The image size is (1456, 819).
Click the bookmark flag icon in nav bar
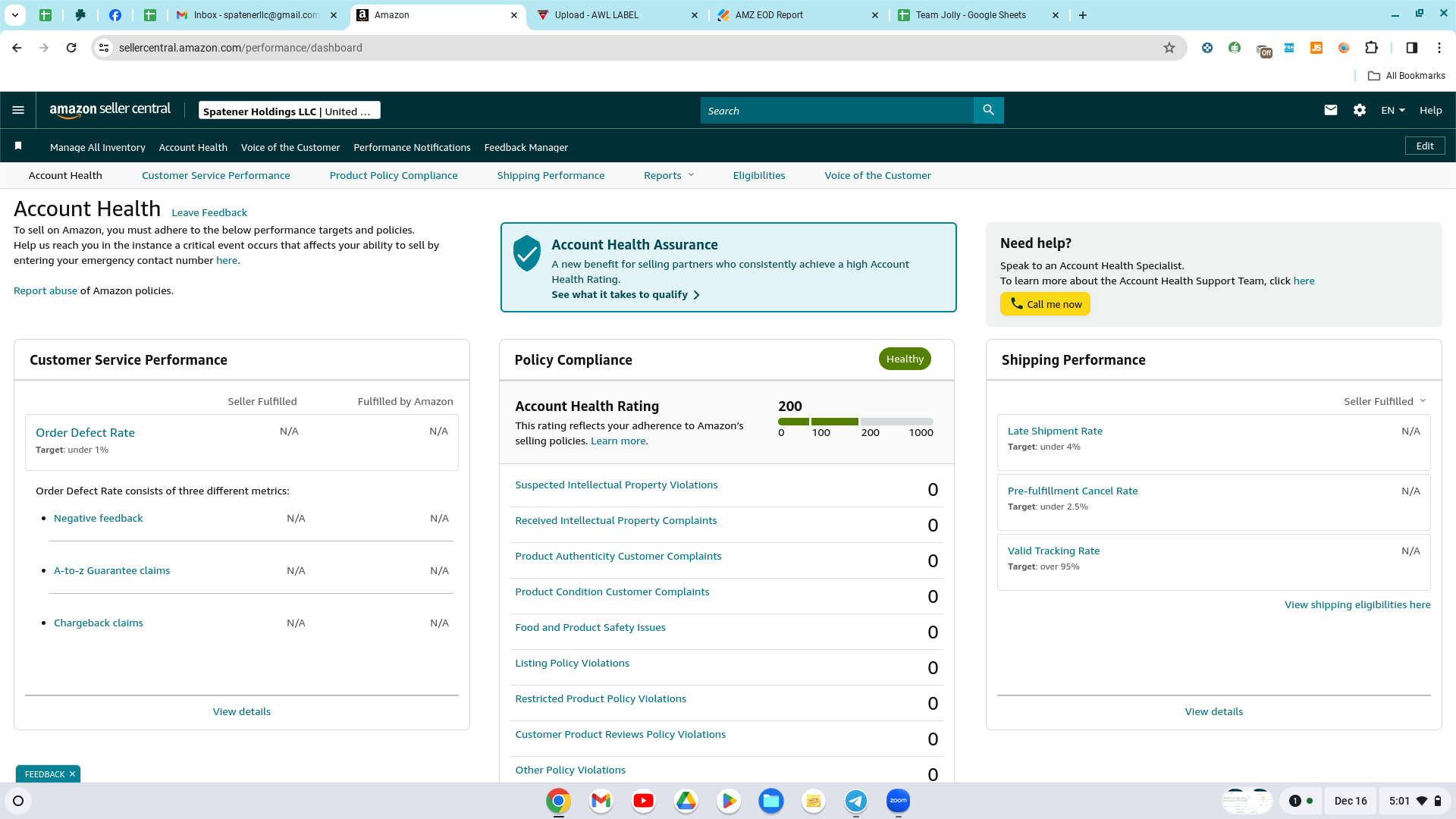(18, 146)
